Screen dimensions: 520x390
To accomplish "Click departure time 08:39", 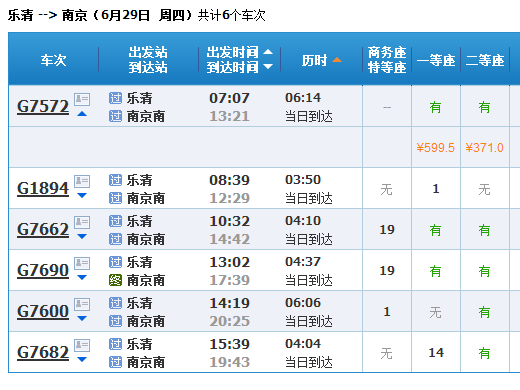I will click(x=229, y=180).
